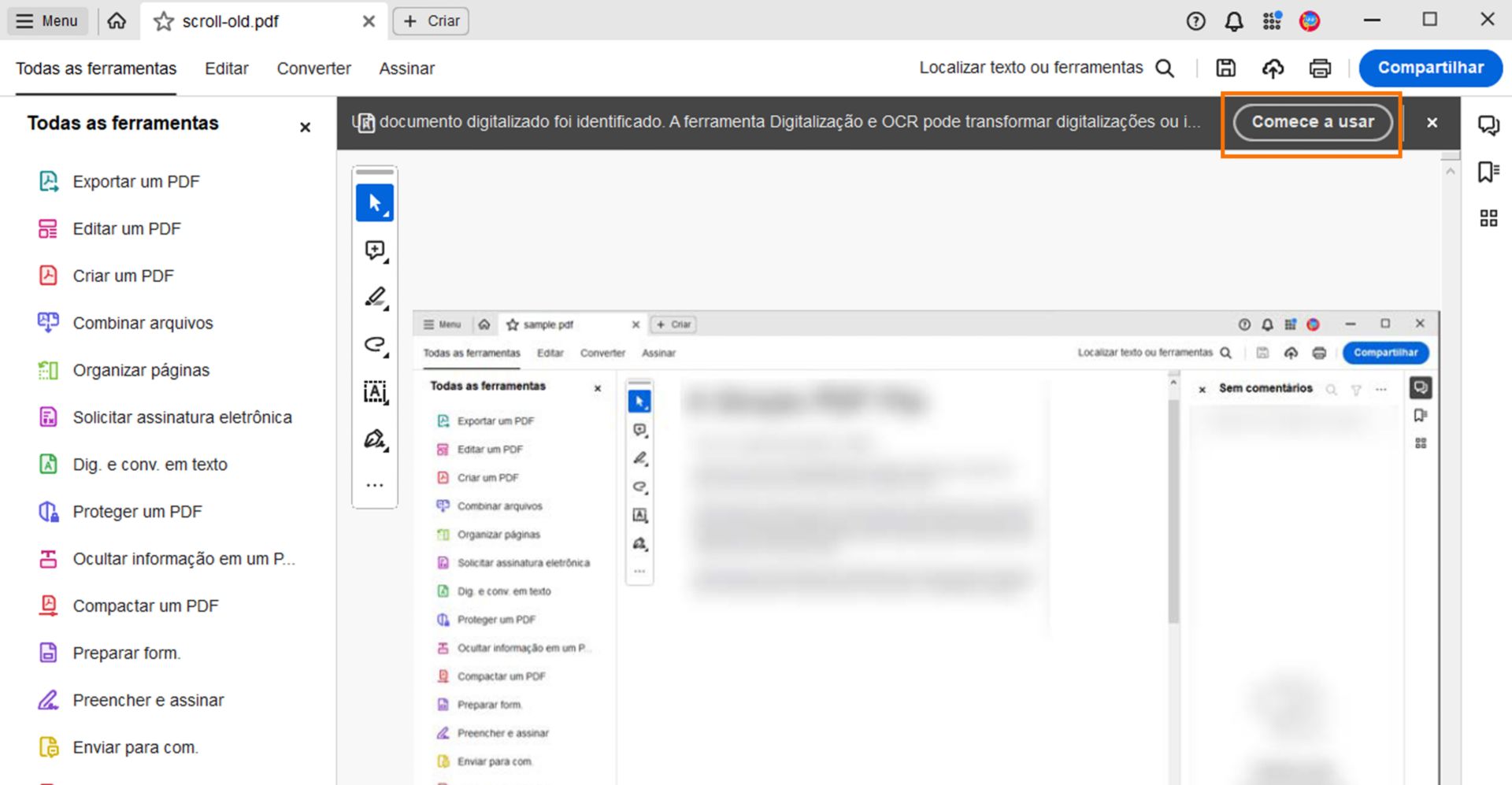Open the Add comment tool
Viewport: 1512px width, 785px height.
[x=373, y=250]
